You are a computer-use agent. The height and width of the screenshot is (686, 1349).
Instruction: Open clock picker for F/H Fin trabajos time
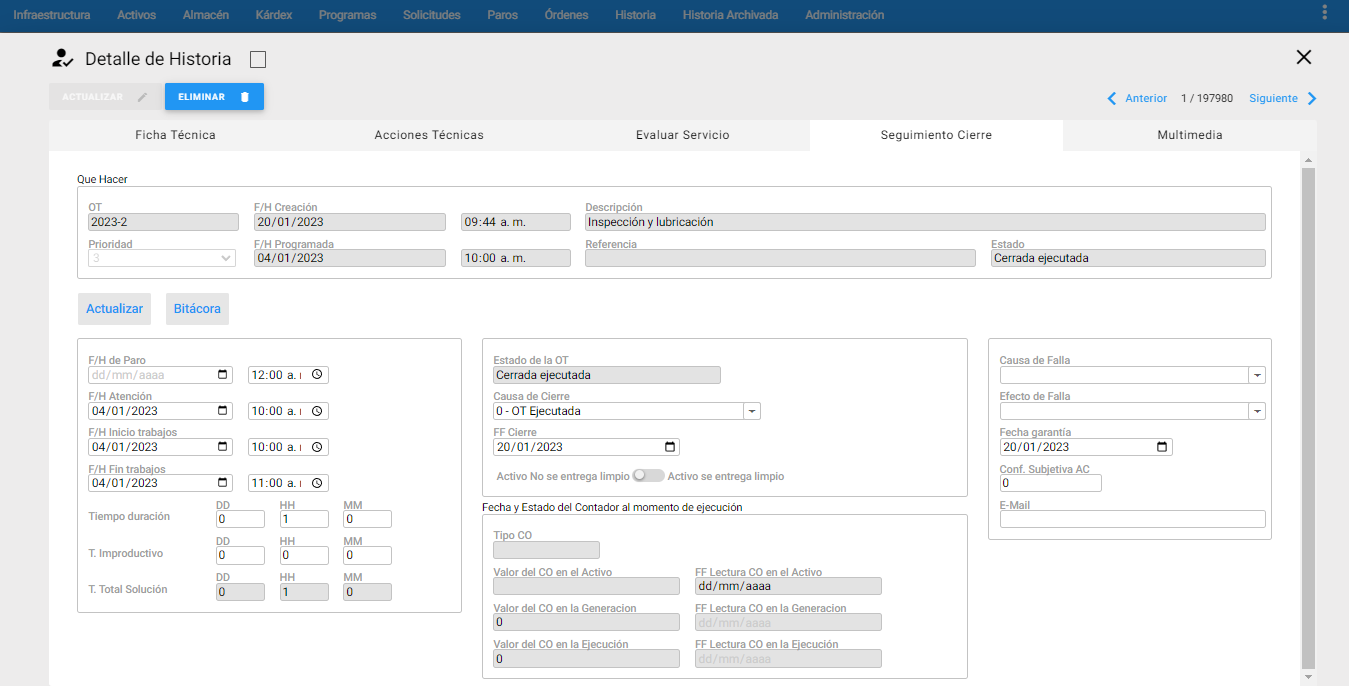pyautogui.click(x=317, y=483)
